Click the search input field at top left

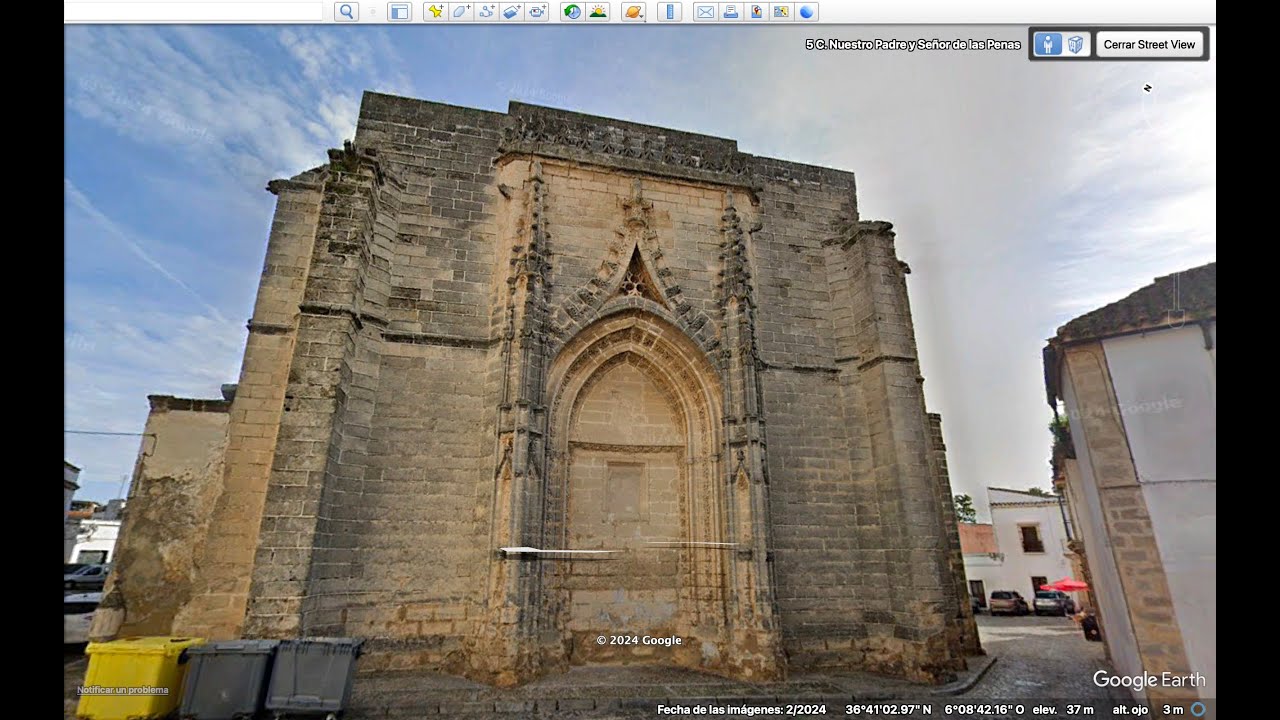(193, 11)
